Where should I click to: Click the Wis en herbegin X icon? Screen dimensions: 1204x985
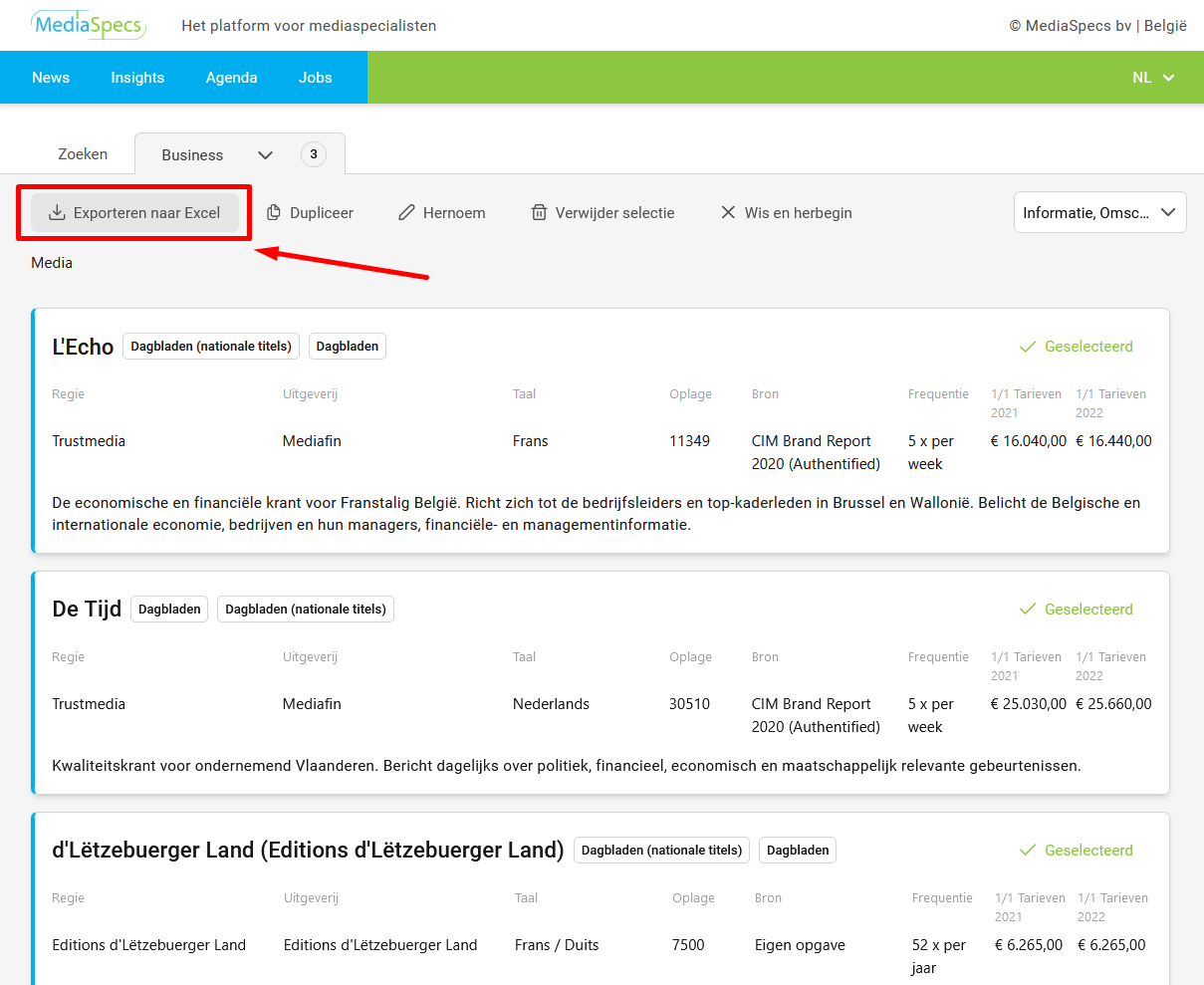click(x=728, y=212)
